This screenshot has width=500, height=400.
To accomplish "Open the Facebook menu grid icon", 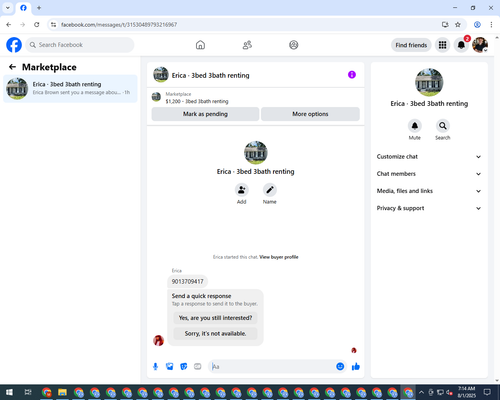I will pos(442,45).
